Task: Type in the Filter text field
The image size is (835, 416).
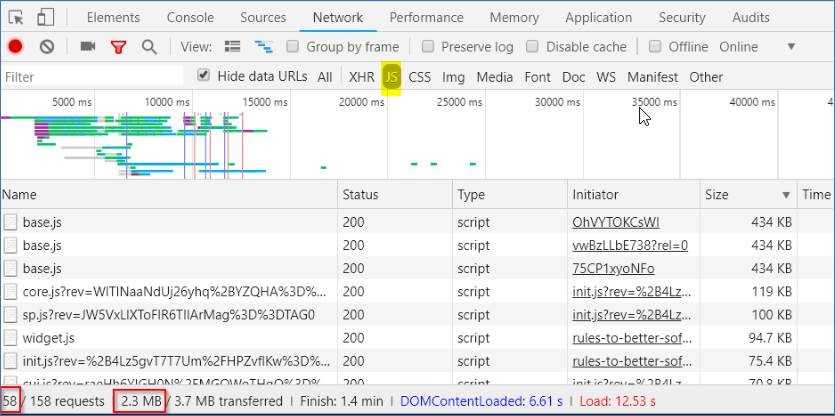Action: point(90,77)
